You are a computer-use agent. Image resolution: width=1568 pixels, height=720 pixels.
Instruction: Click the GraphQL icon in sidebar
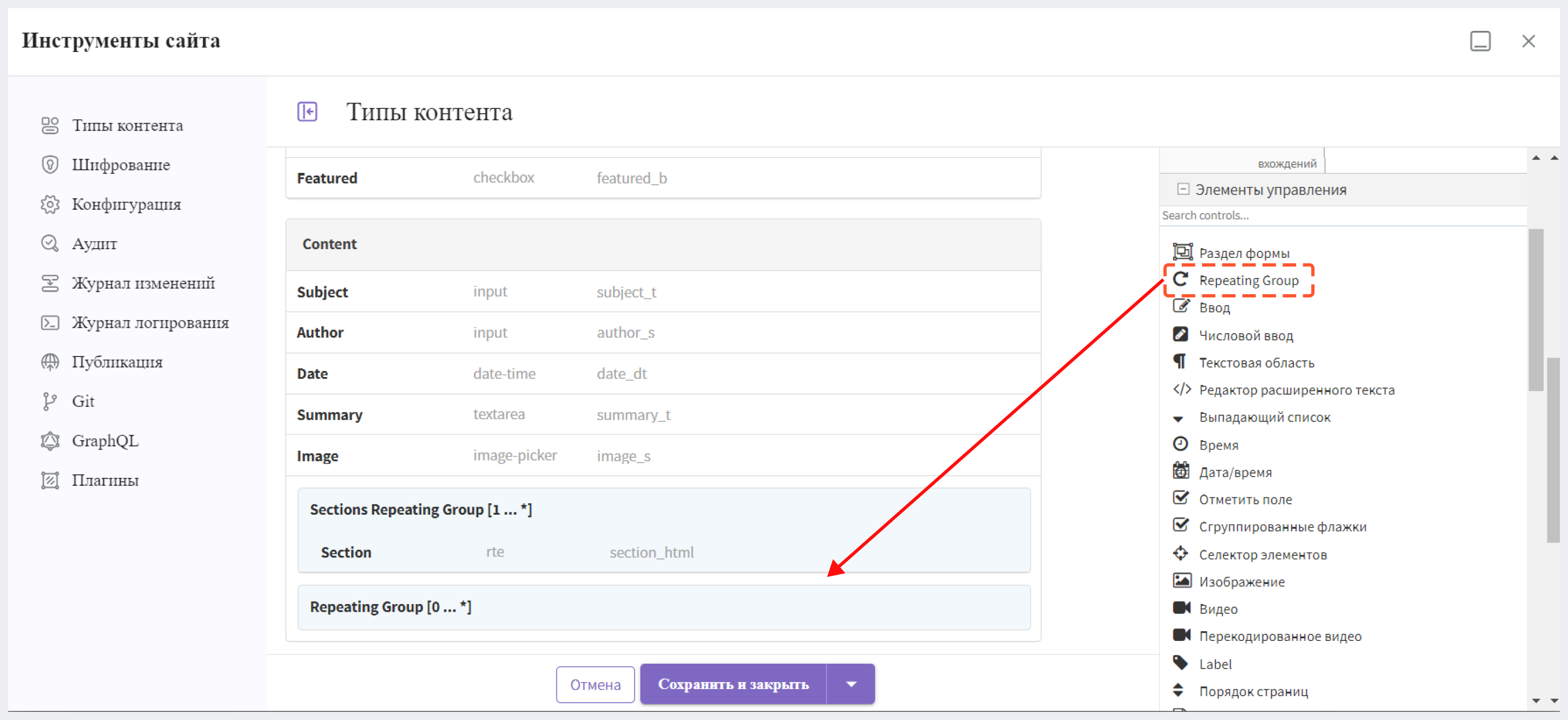click(50, 440)
